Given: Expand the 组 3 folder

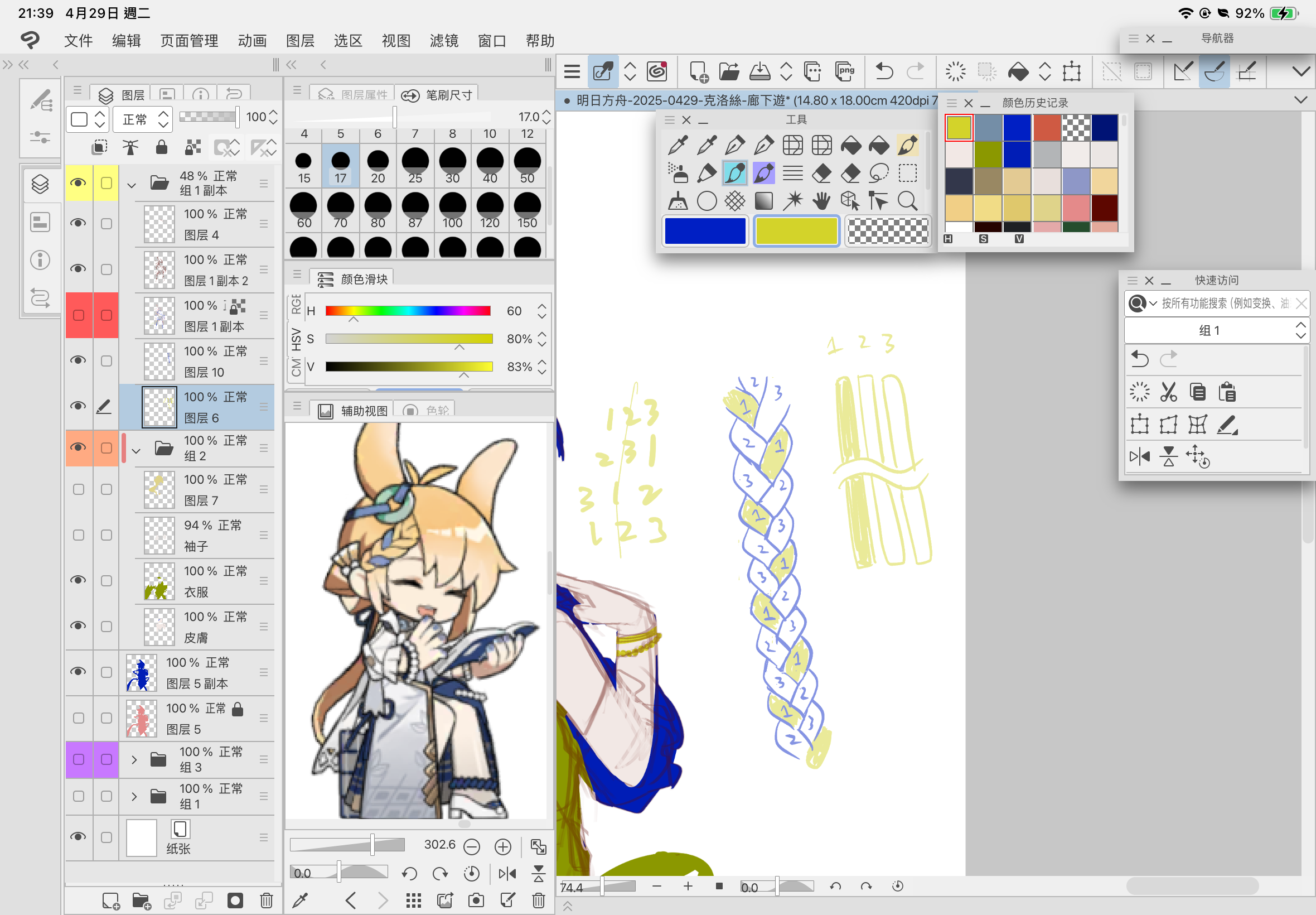Looking at the screenshot, I should tap(134, 760).
